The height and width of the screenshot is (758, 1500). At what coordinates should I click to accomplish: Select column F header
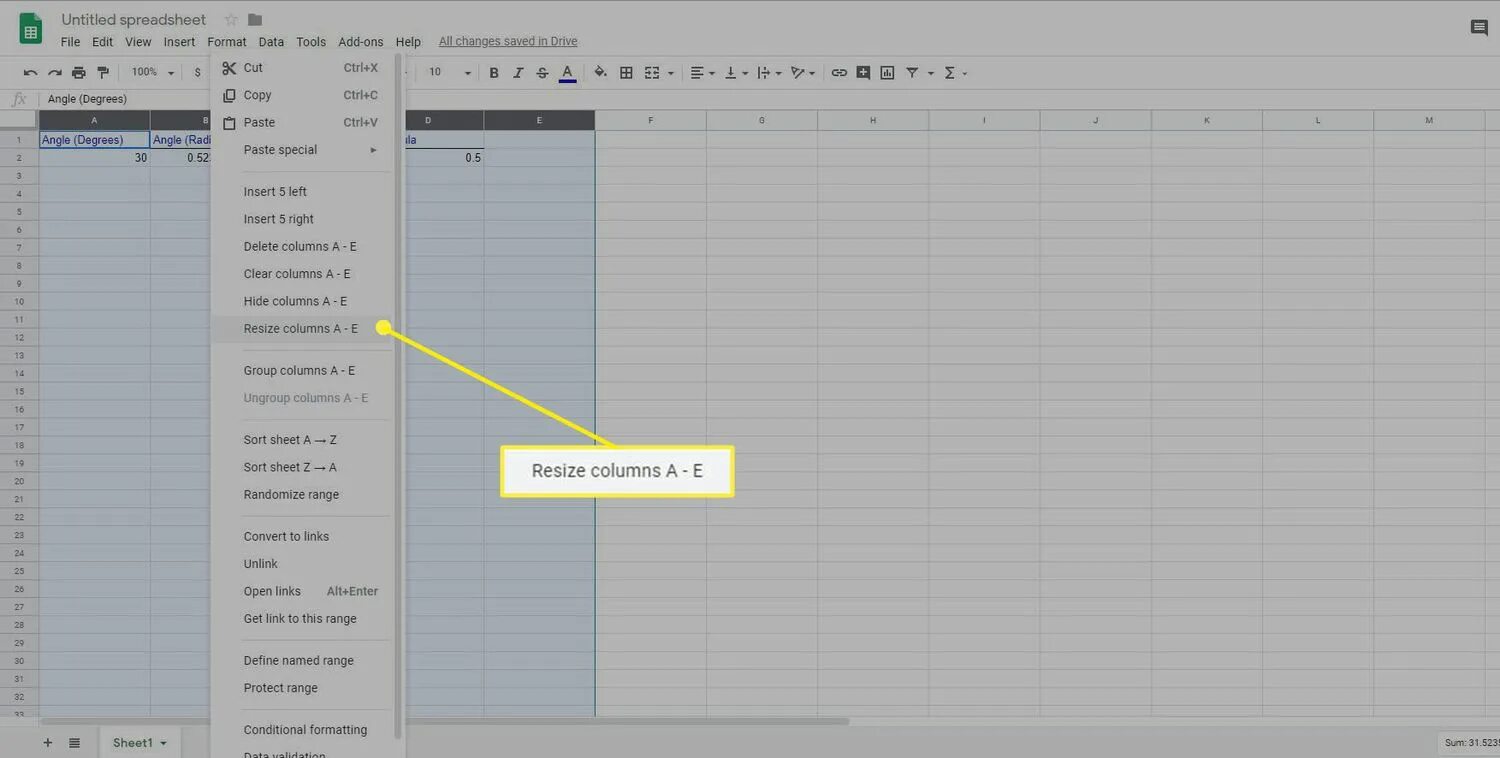(651, 121)
